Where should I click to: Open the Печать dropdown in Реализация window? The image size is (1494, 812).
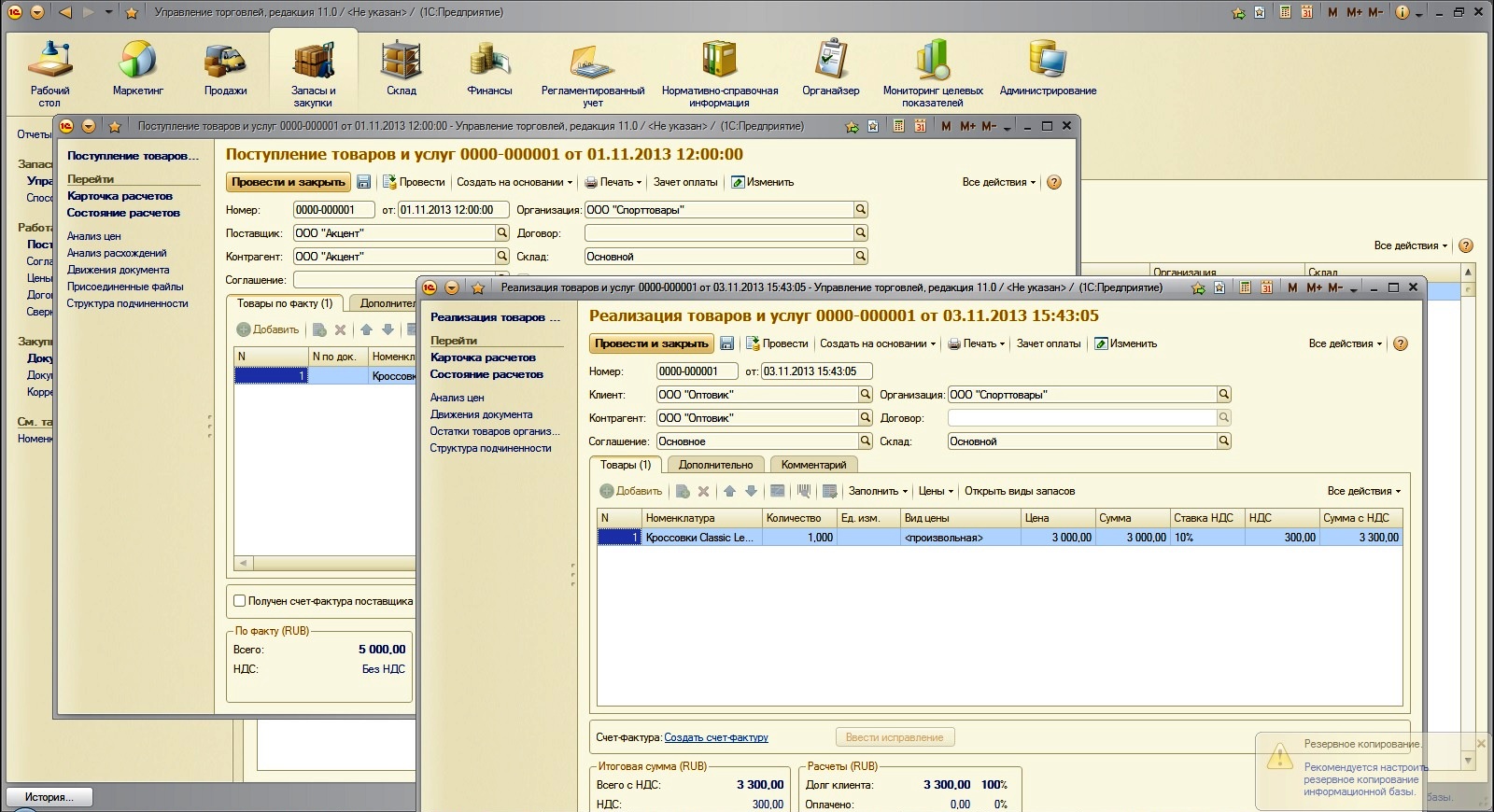point(977,343)
